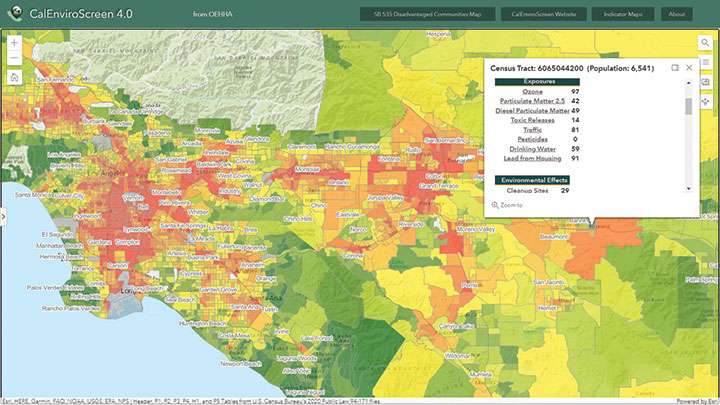Zoom out of the map
This screenshot has width=720, height=405.
pos(14,60)
